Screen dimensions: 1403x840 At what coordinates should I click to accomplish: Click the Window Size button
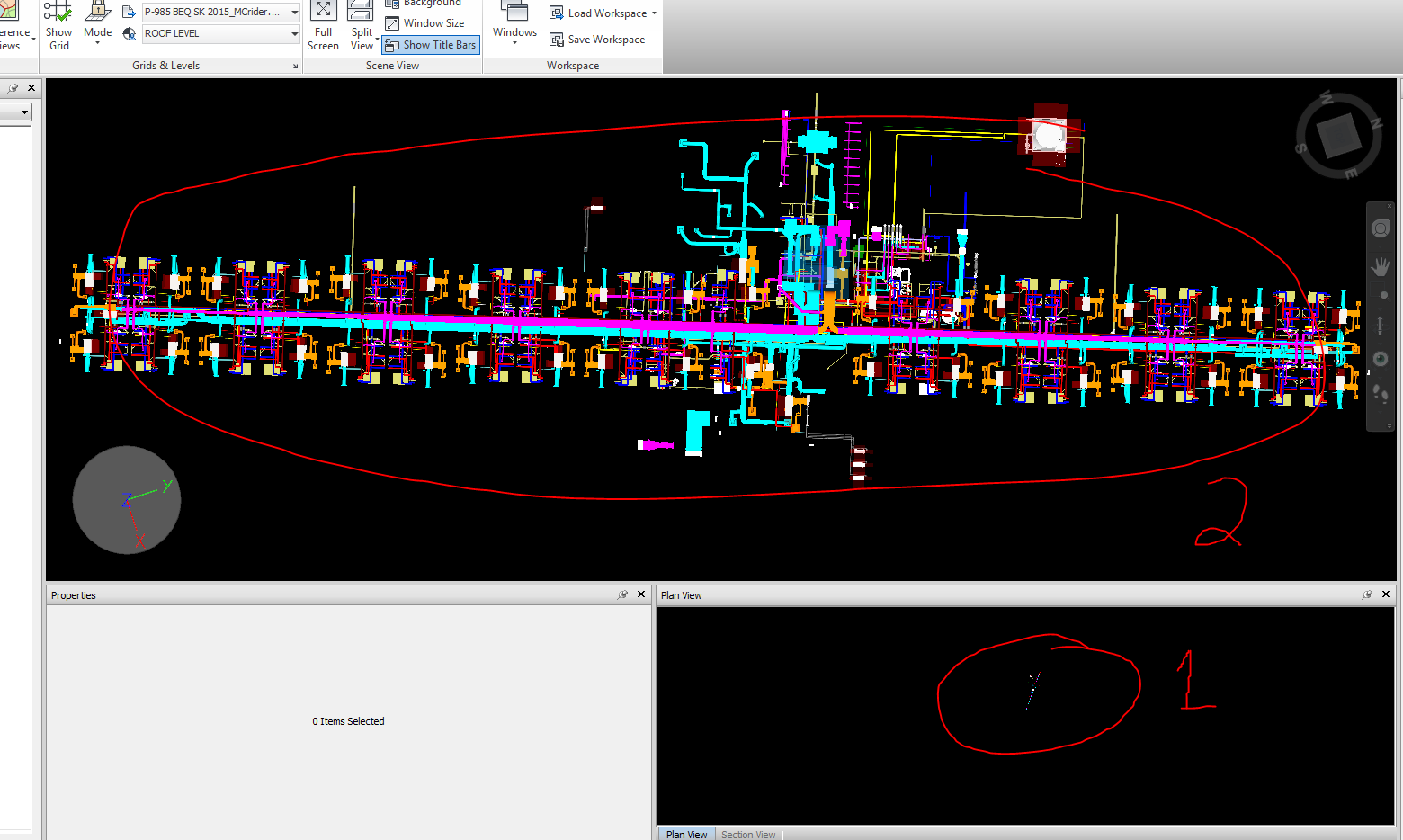tap(425, 23)
